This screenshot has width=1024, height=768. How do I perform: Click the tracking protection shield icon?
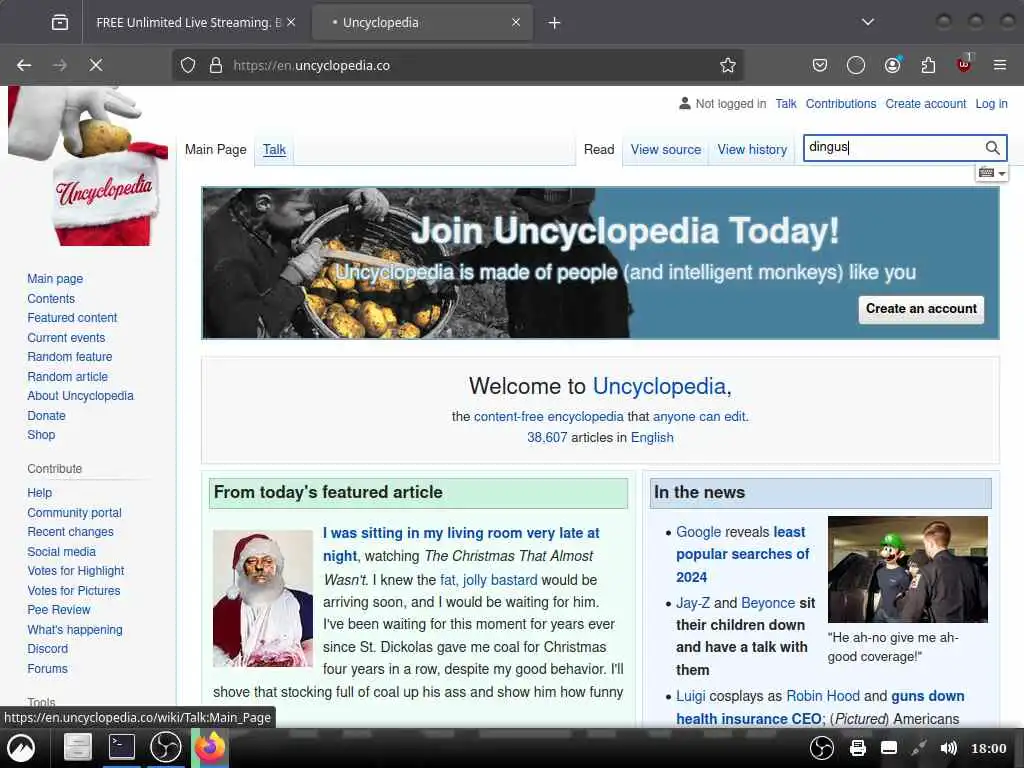pyautogui.click(x=188, y=65)
